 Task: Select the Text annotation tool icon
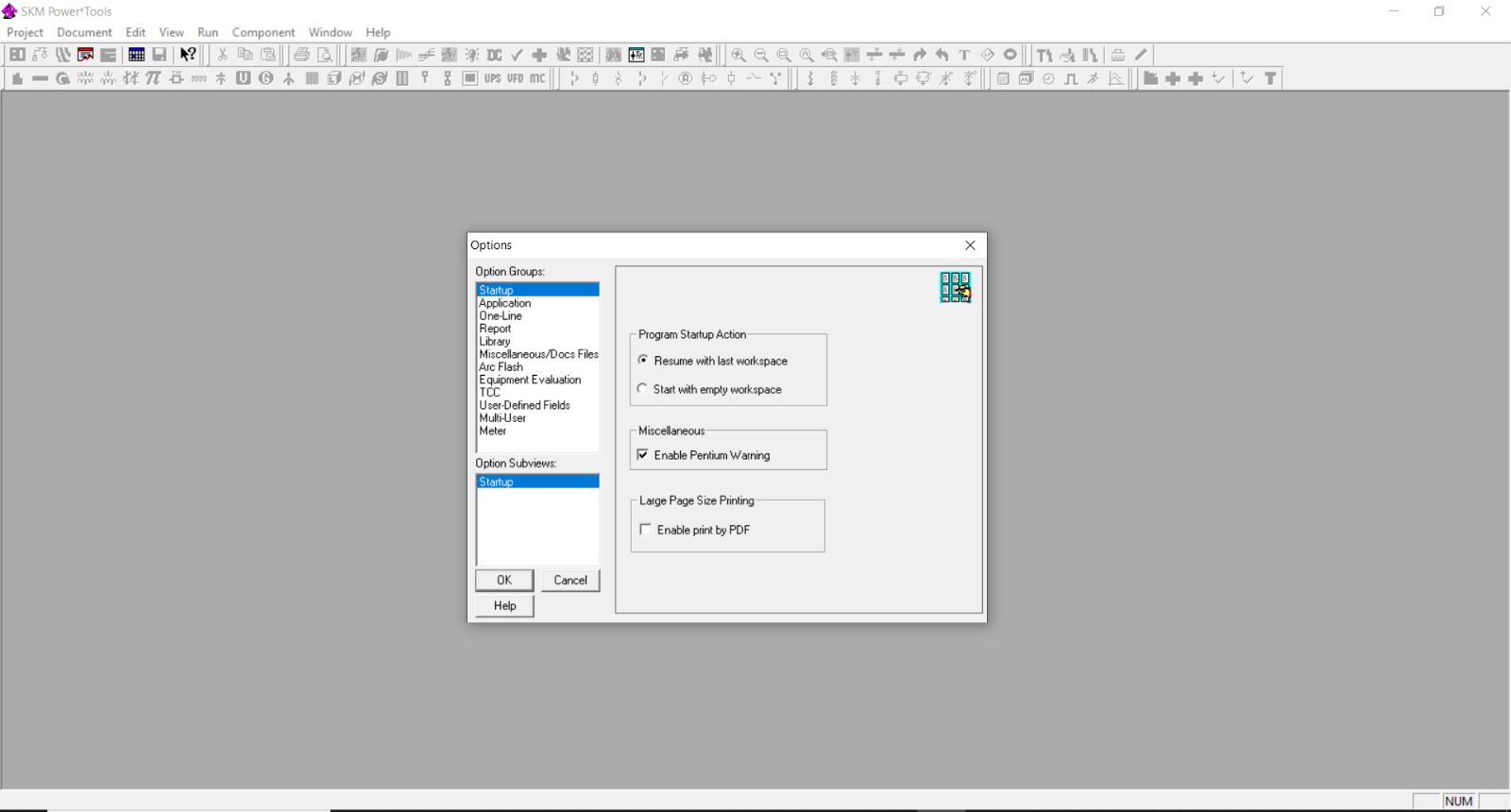pos(965,55)
